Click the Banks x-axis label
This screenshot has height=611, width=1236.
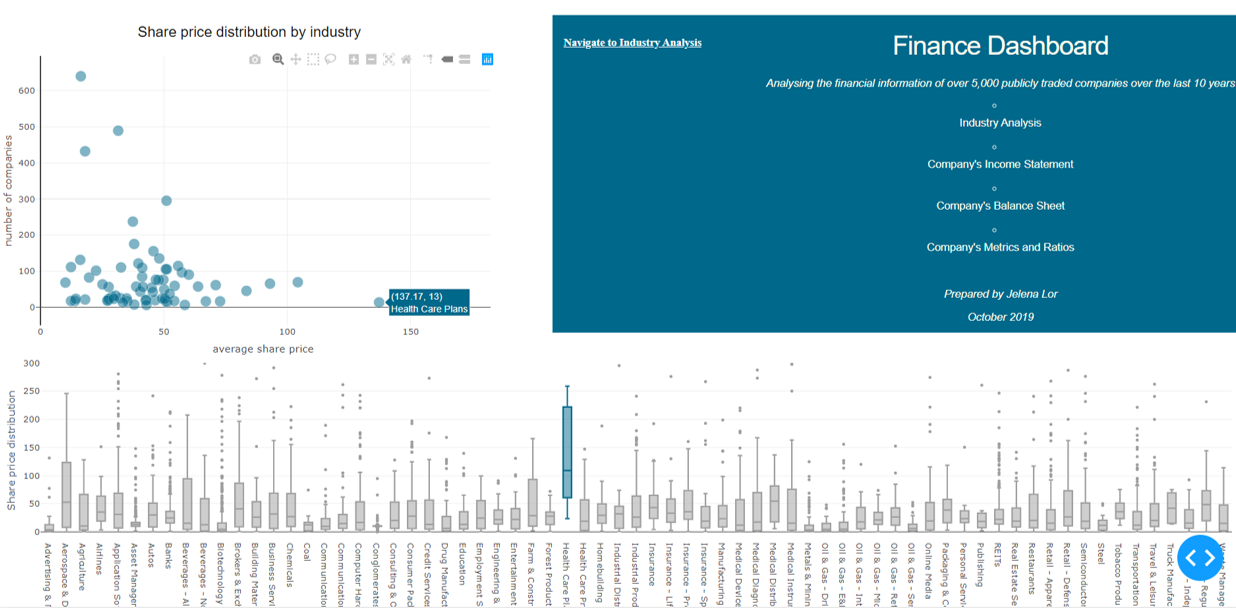point(169,556)
